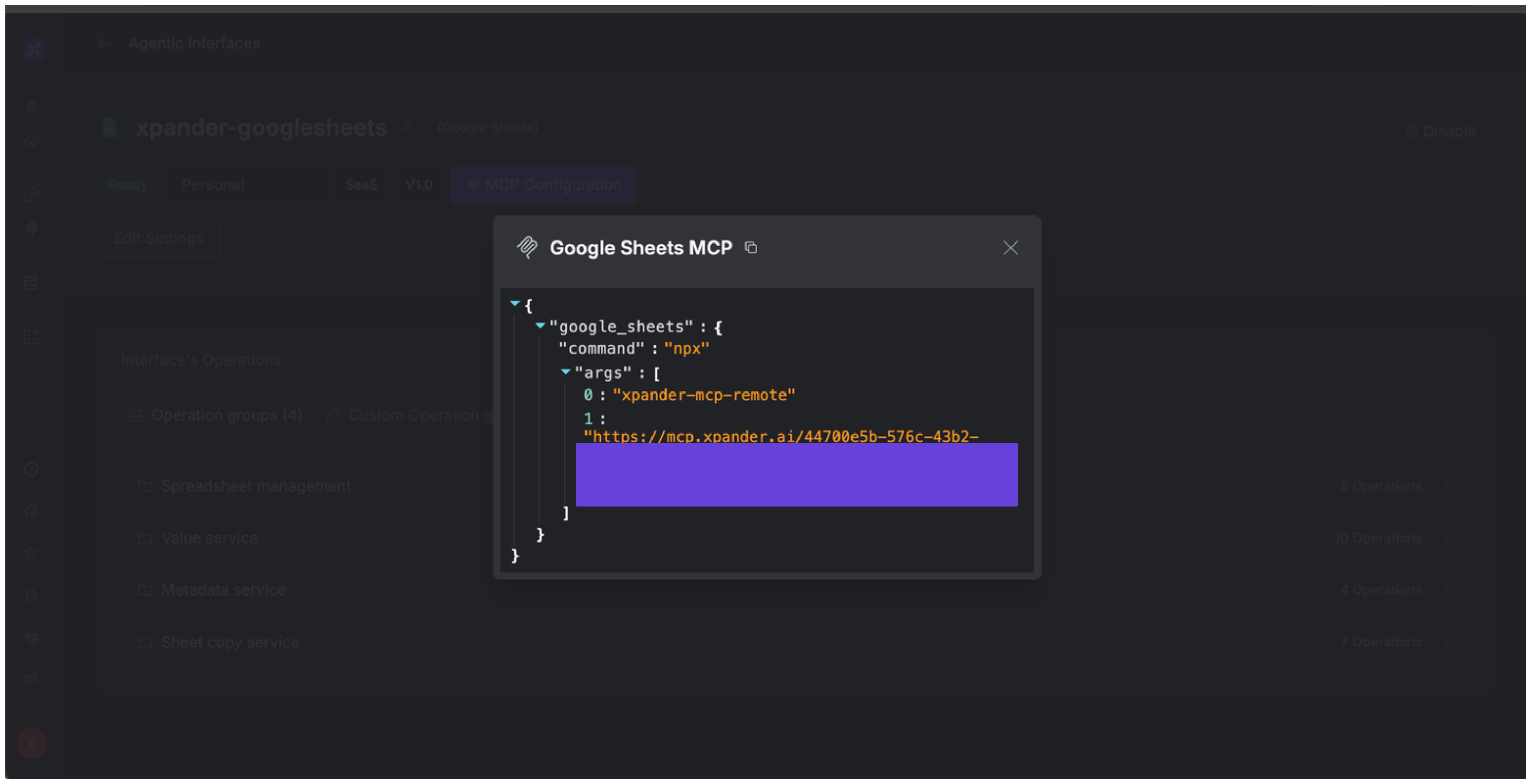The image size is (1531, 784).
Task: Open the Value service folder row
Action: tap(209, 538)
